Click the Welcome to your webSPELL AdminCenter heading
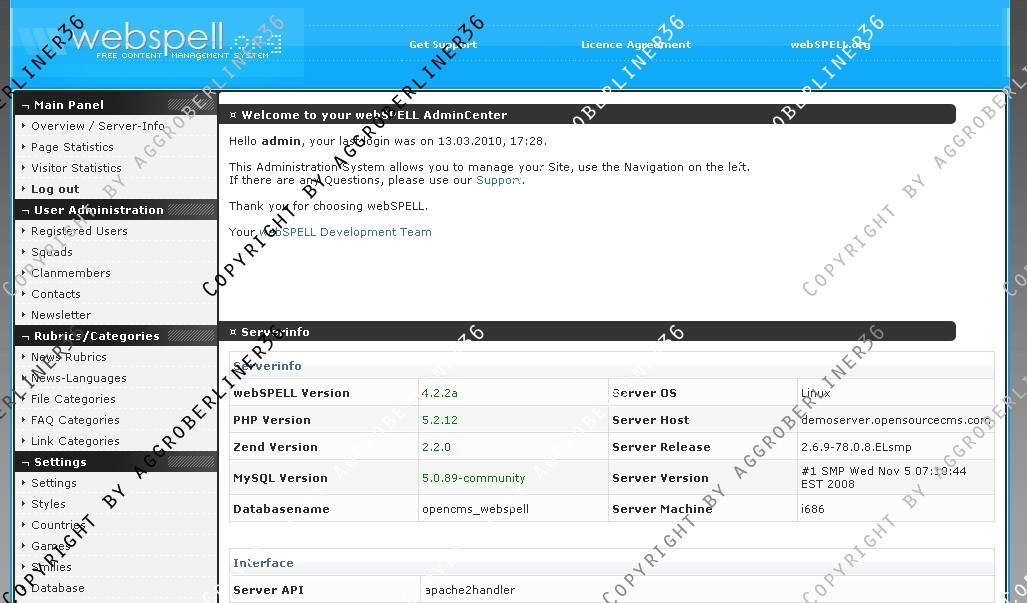 pos(374,115)
